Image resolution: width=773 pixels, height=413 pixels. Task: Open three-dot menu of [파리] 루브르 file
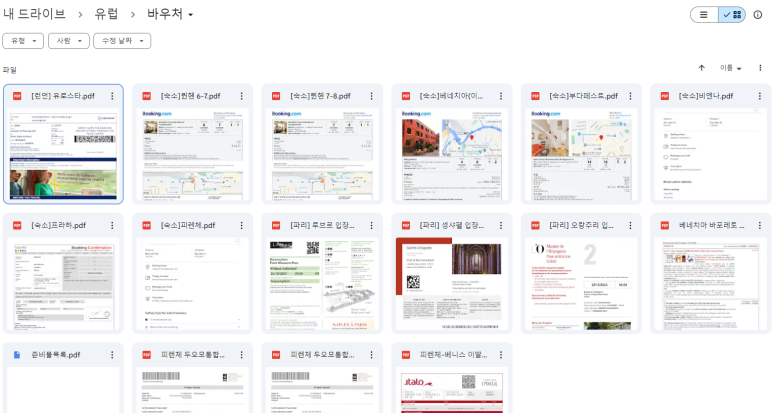[371, 225]
